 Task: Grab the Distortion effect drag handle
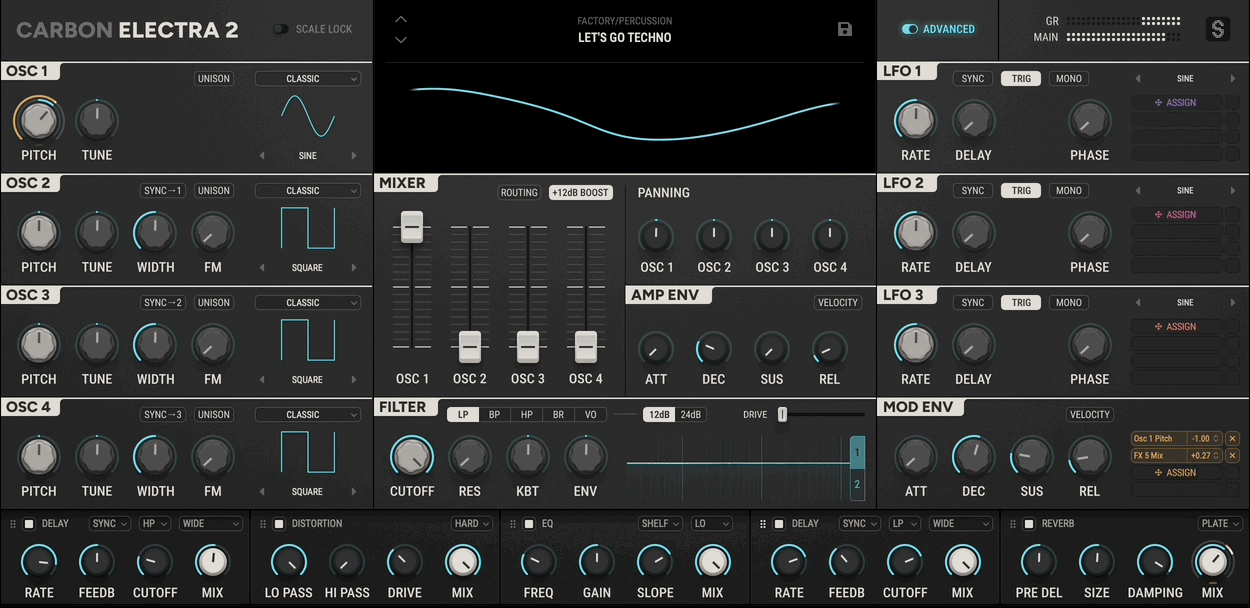point(262,524)
